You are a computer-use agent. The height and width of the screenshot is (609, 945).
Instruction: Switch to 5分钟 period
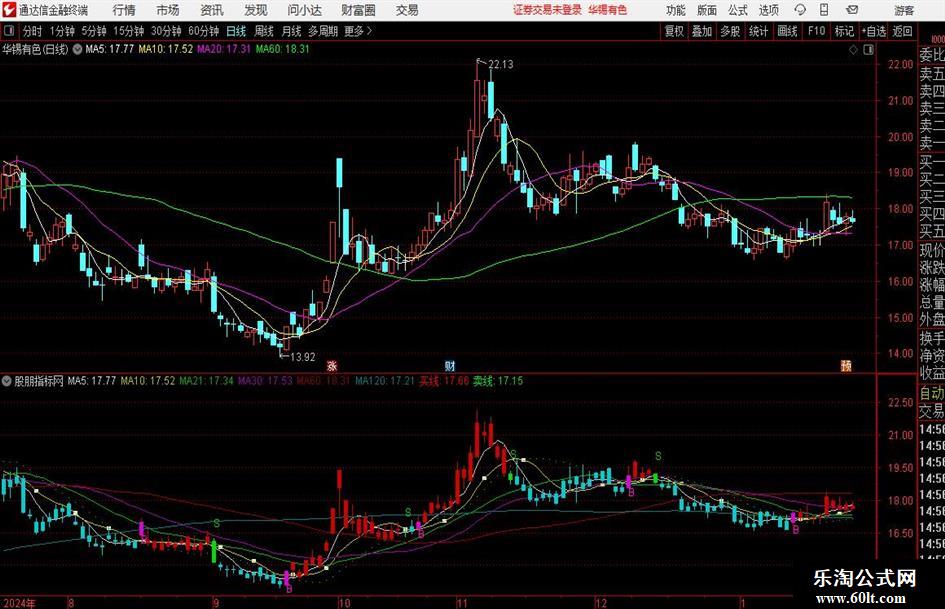(94, 31)
